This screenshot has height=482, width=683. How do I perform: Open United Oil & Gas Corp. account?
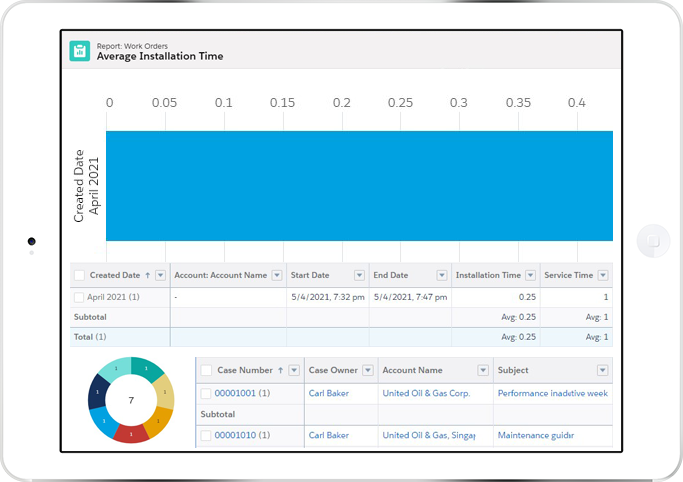point(426,394)
